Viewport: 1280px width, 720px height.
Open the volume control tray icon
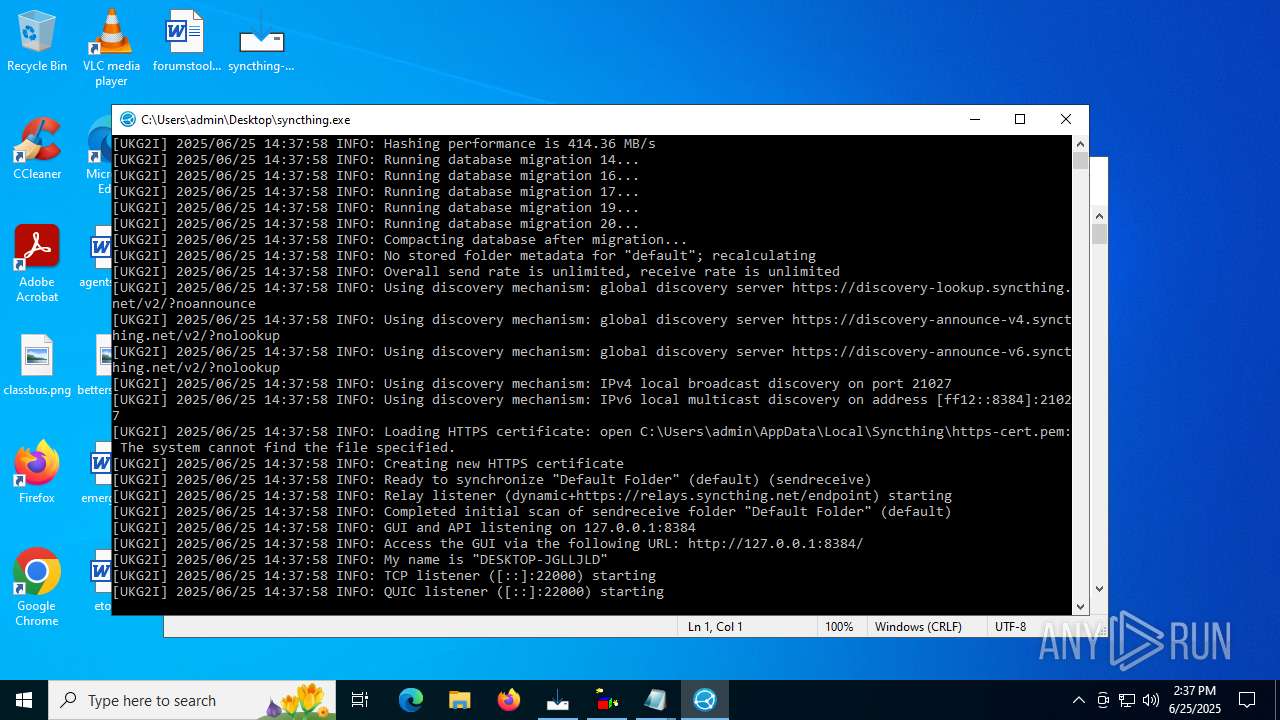tap(1151, 700)
